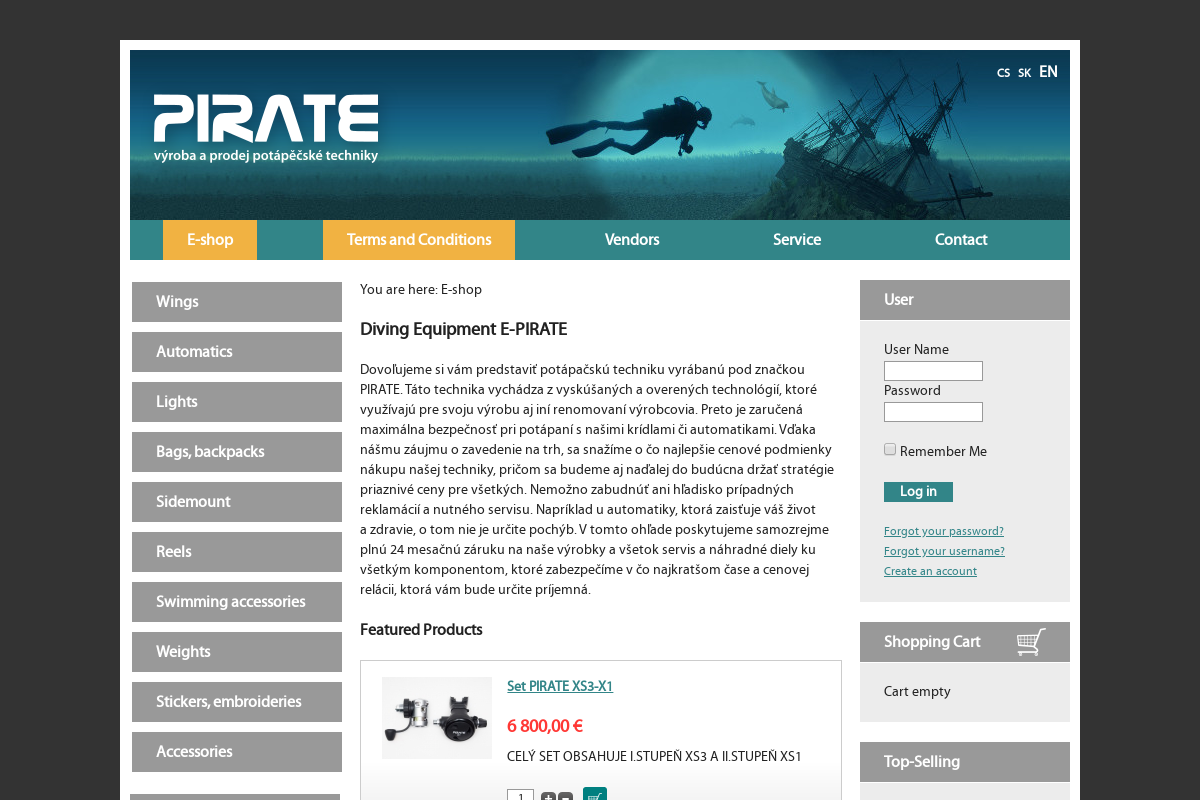This screenshot has height=800, width=1200.
Task: Go to the Contact section
Action: click(960, 240)
